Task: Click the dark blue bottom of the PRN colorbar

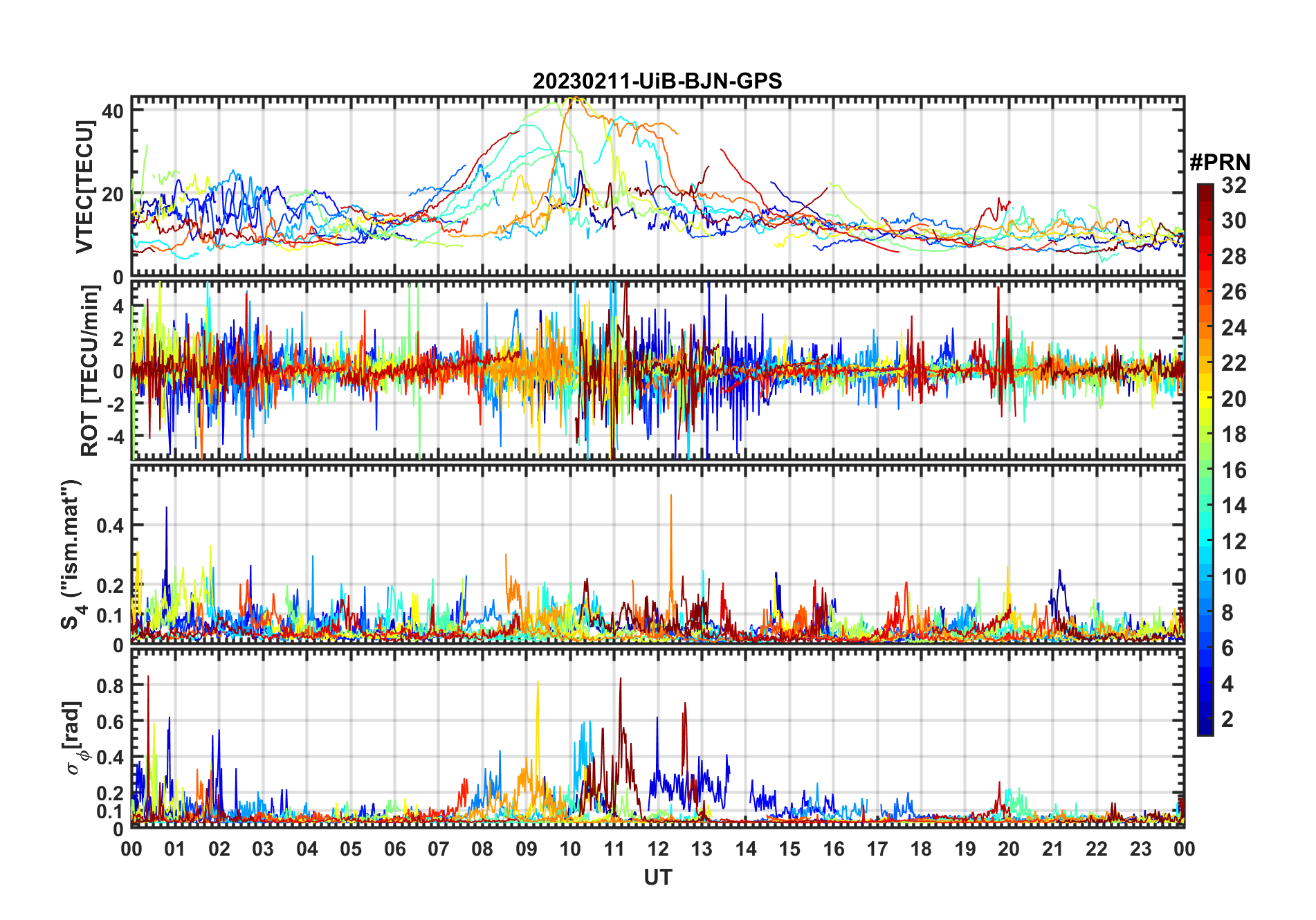Action: point(1205,728)
